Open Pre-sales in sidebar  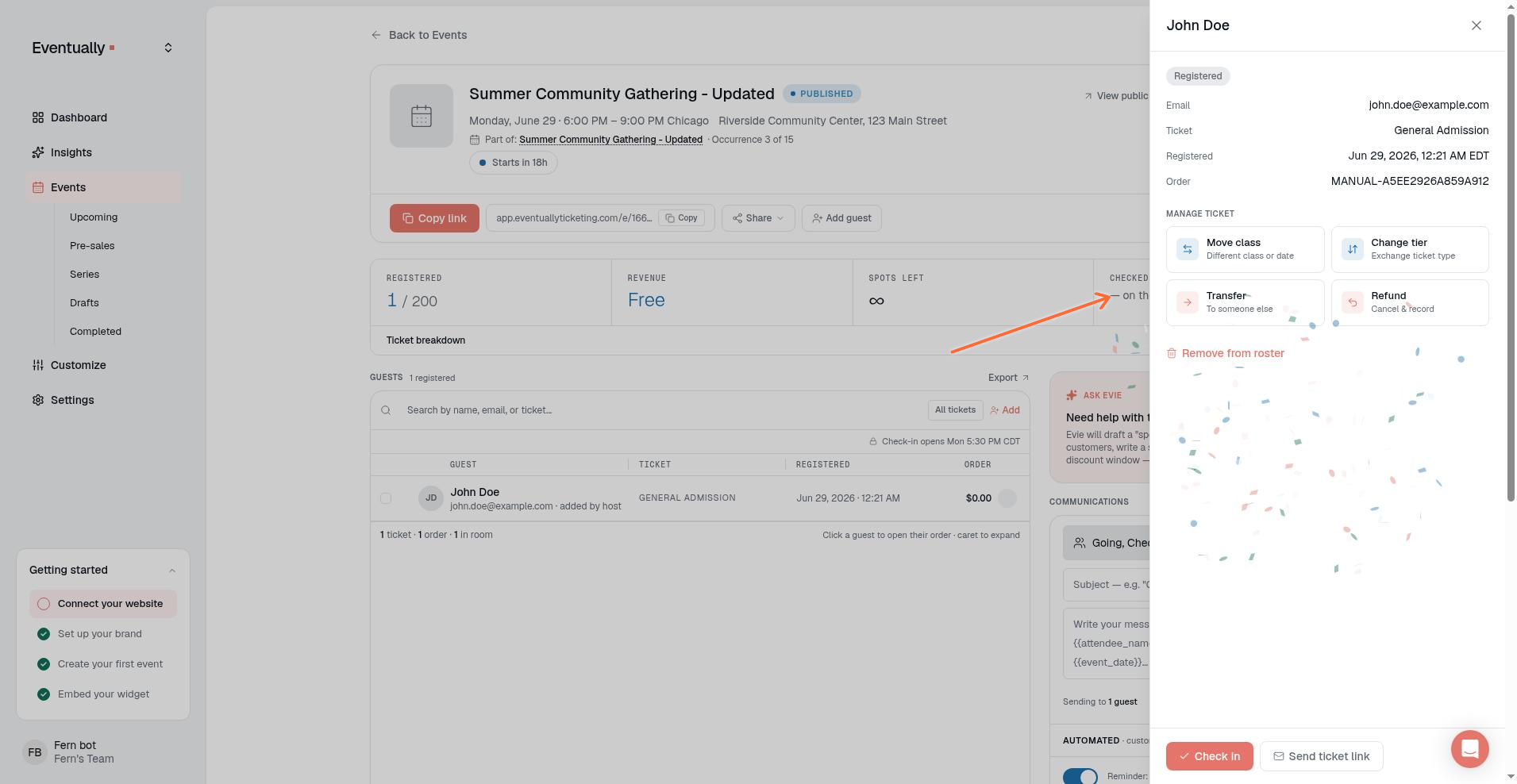[x=92, y=245]
